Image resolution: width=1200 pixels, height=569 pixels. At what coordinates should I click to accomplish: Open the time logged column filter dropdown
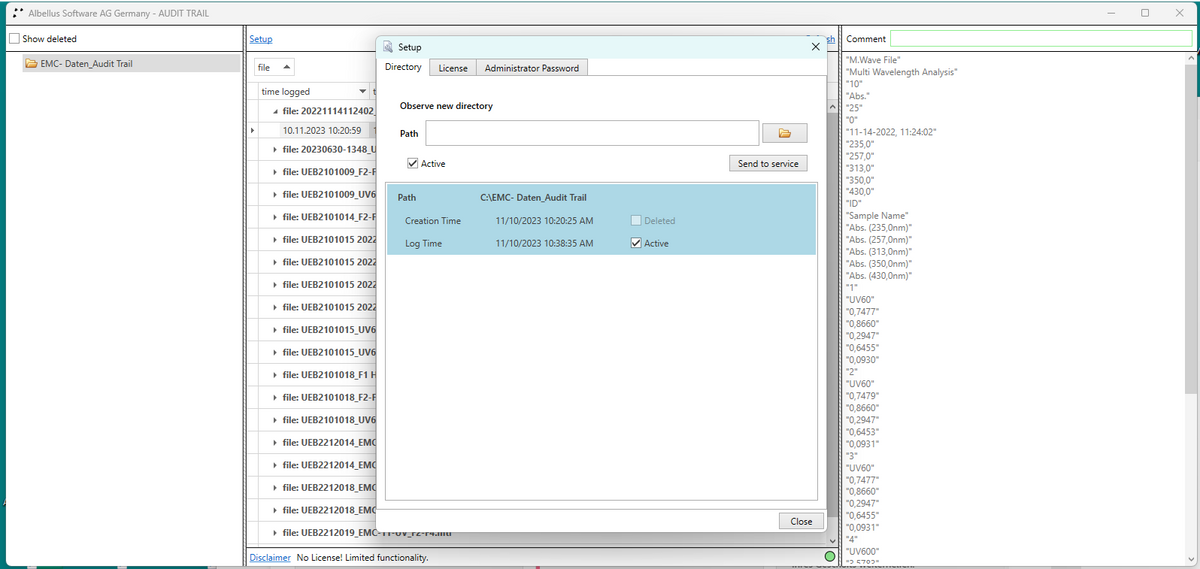[x=362, y=92]
